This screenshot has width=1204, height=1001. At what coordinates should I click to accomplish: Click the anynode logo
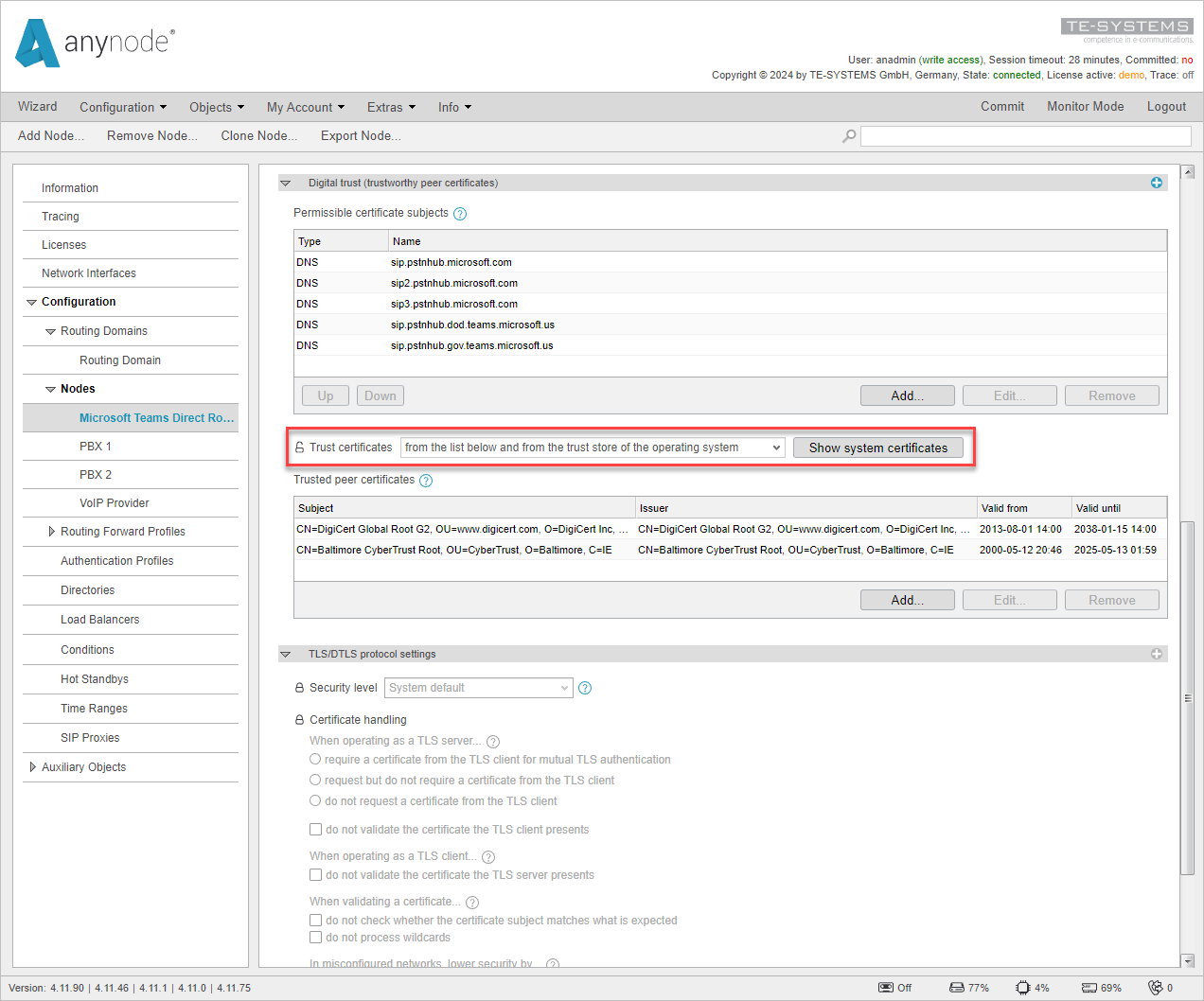click(95, 44)
